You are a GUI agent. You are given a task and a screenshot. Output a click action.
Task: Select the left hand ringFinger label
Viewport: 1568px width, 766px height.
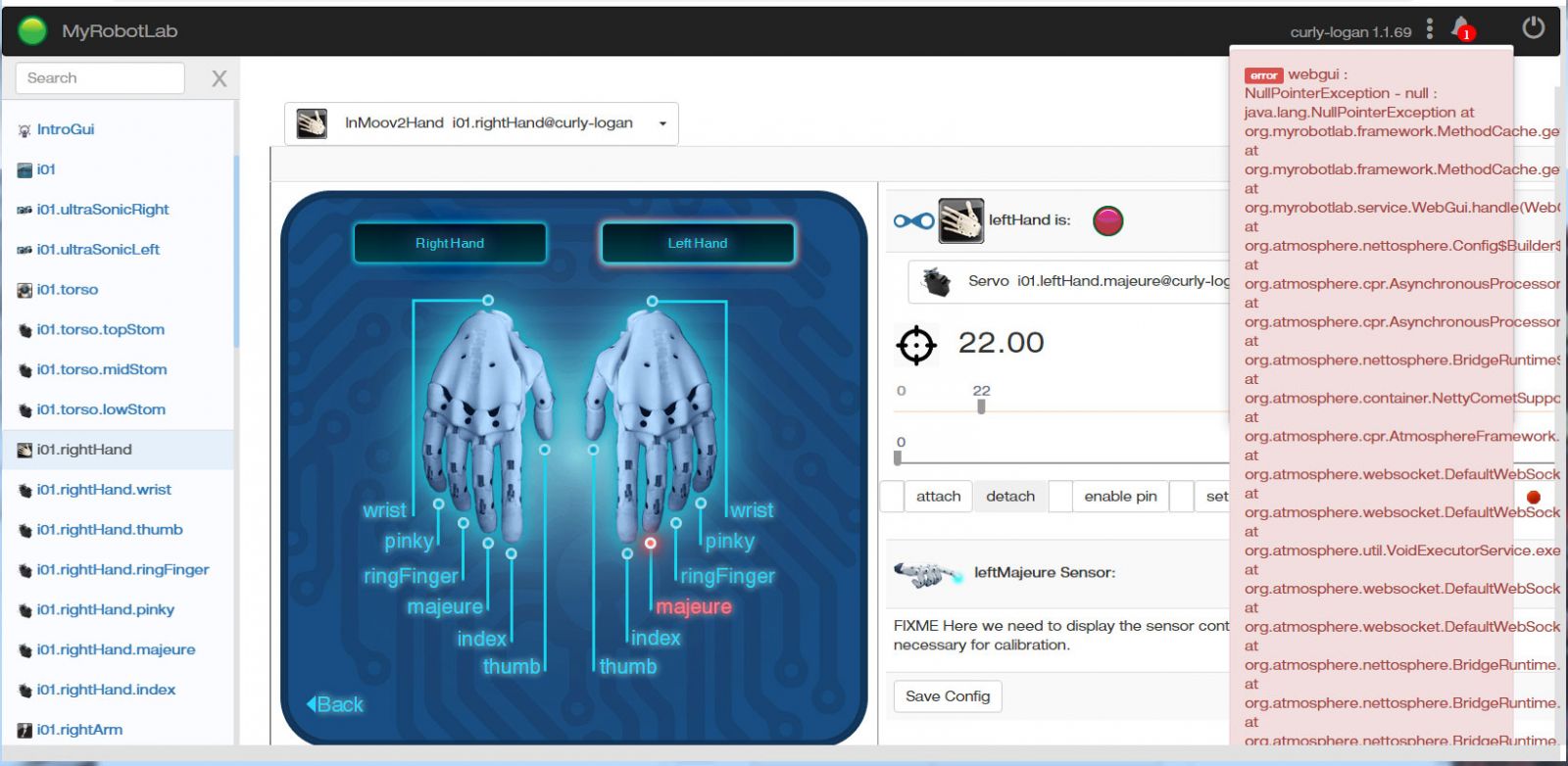(x=728, y=576)
